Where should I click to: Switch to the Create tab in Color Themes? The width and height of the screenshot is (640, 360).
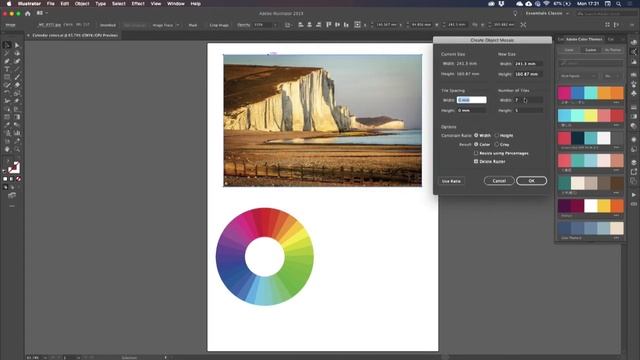point(569,50)
